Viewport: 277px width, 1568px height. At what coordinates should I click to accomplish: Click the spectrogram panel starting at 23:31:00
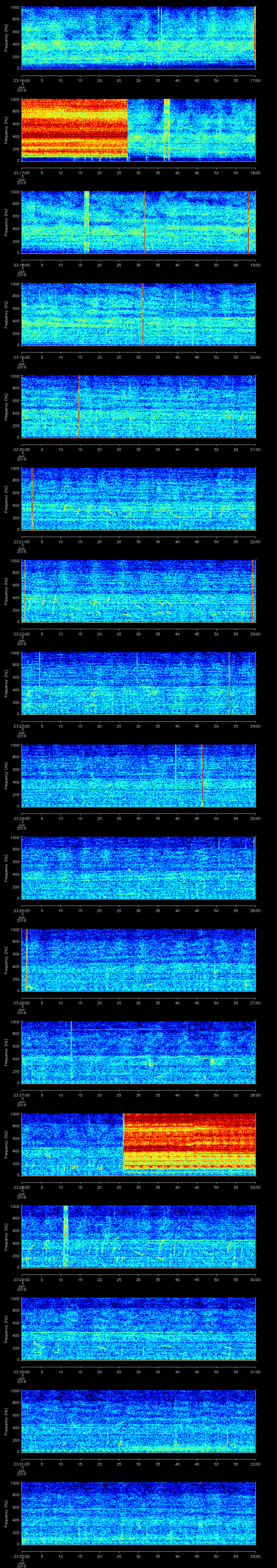click(x=139, y=1422)
